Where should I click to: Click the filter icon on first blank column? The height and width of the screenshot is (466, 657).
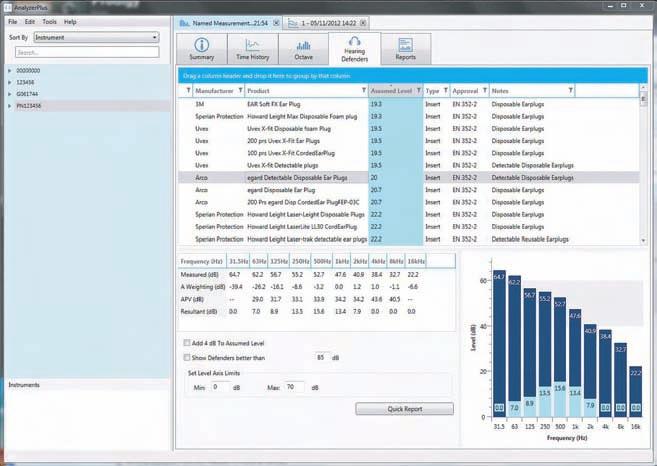point(188,91)
